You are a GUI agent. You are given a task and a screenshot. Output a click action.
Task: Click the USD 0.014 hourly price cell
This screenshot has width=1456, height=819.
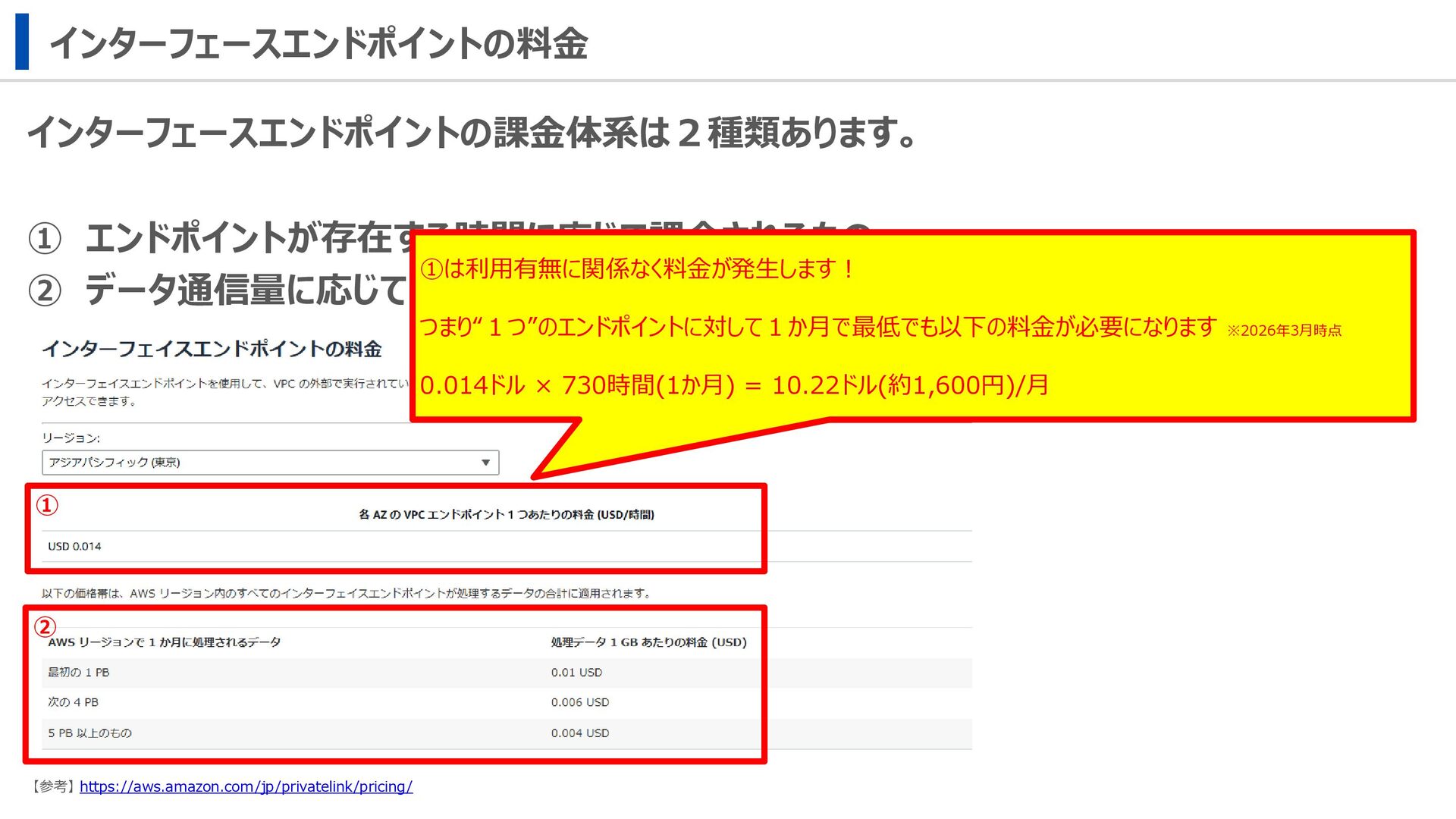(x=74, y=546)
